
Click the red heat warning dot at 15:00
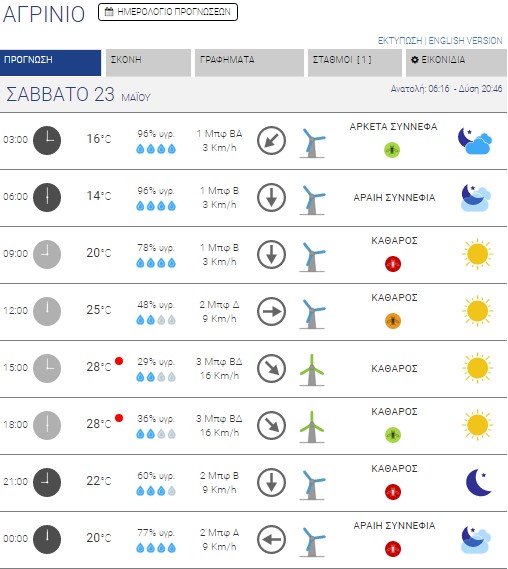point(119,361)
